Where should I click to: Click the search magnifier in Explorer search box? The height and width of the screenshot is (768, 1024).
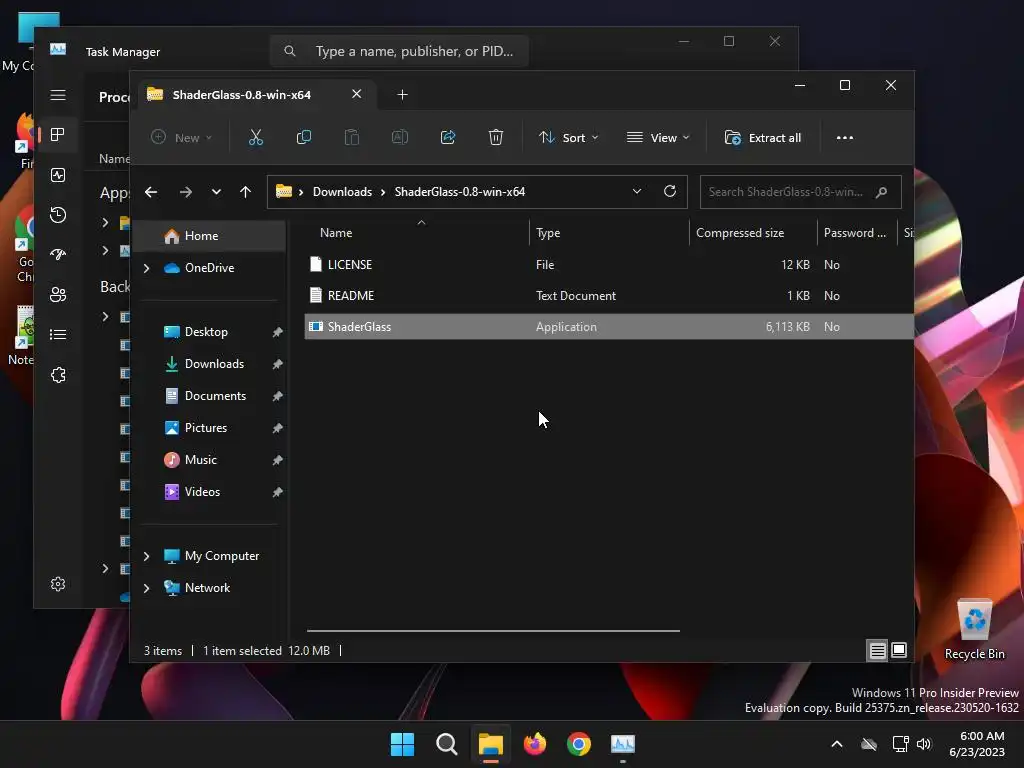coord(881,192)
